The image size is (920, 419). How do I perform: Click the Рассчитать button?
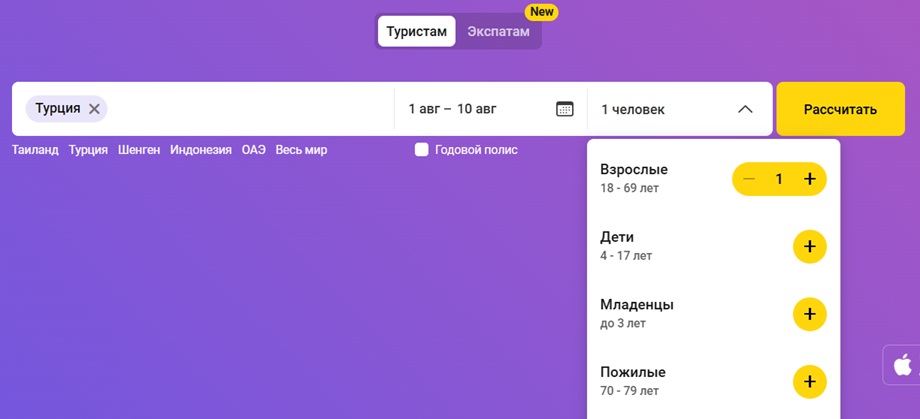point(840,109)
